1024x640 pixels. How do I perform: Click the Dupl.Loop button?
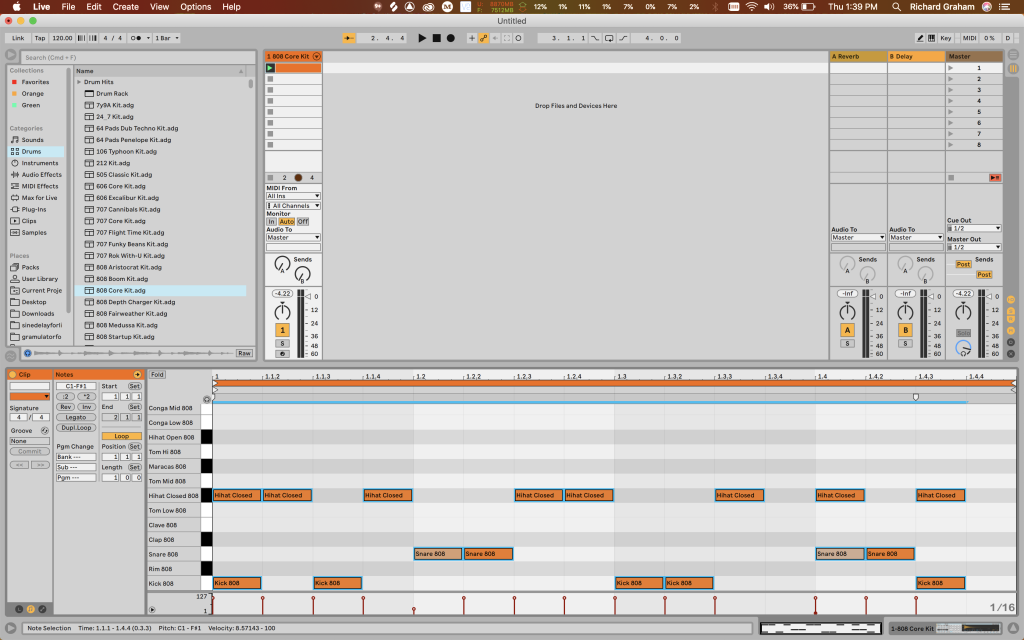(76, 428)
